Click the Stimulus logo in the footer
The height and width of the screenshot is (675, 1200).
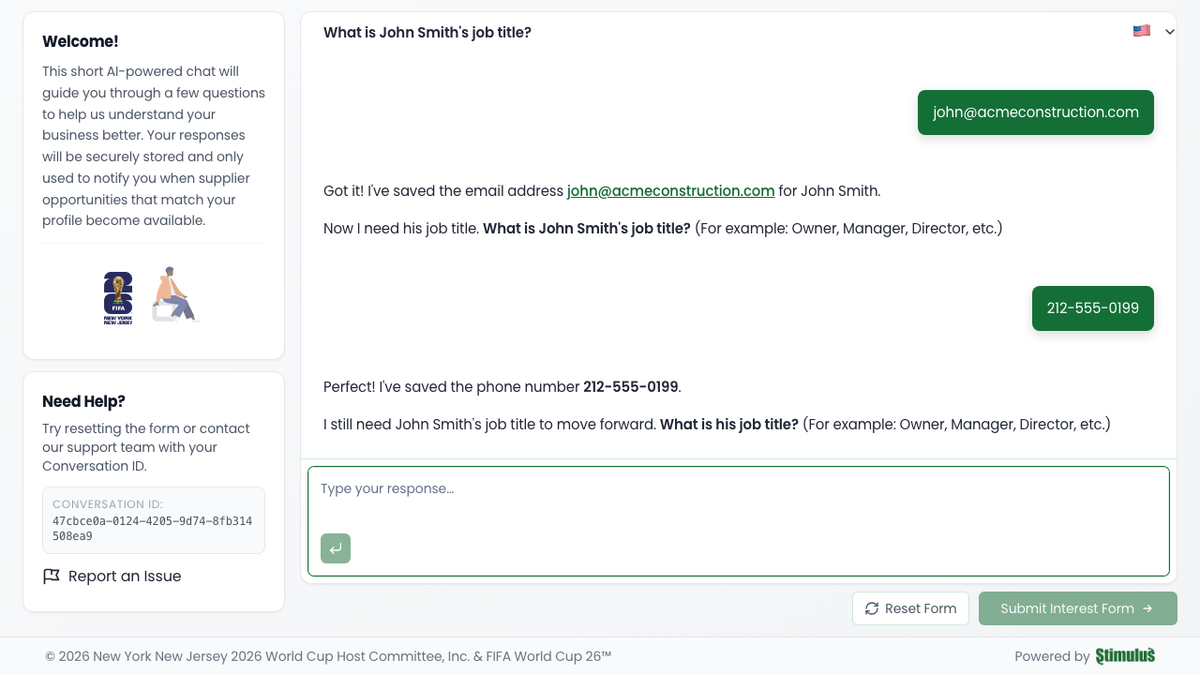click(1124, 656)
